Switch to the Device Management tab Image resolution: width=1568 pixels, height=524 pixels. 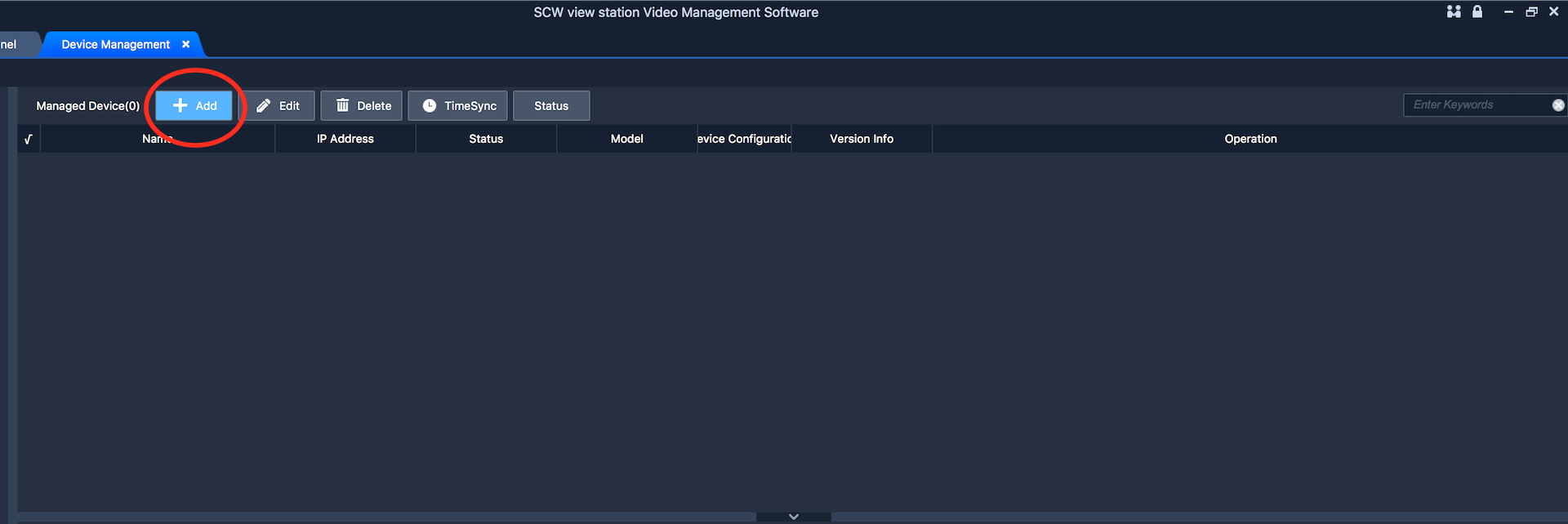click(116, 44)
